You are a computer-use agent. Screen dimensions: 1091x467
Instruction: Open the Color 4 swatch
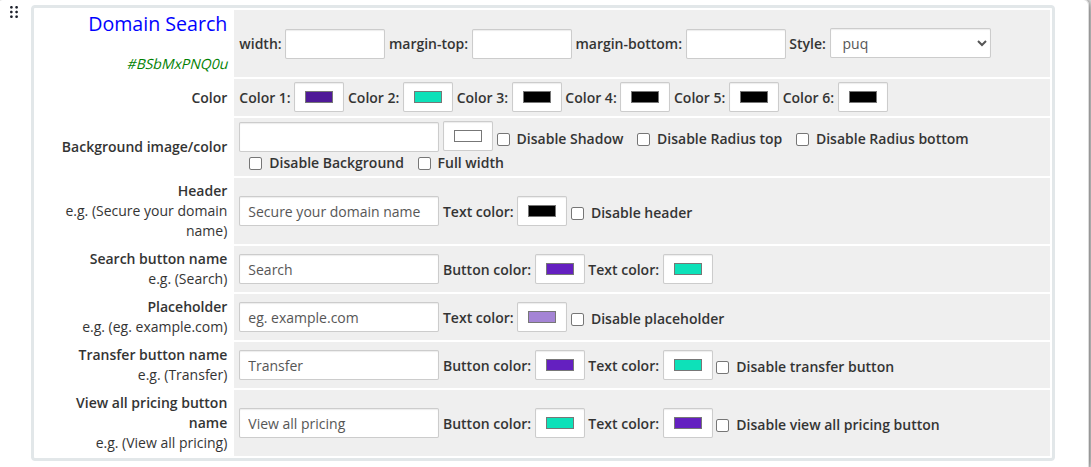tap(645, 97)
